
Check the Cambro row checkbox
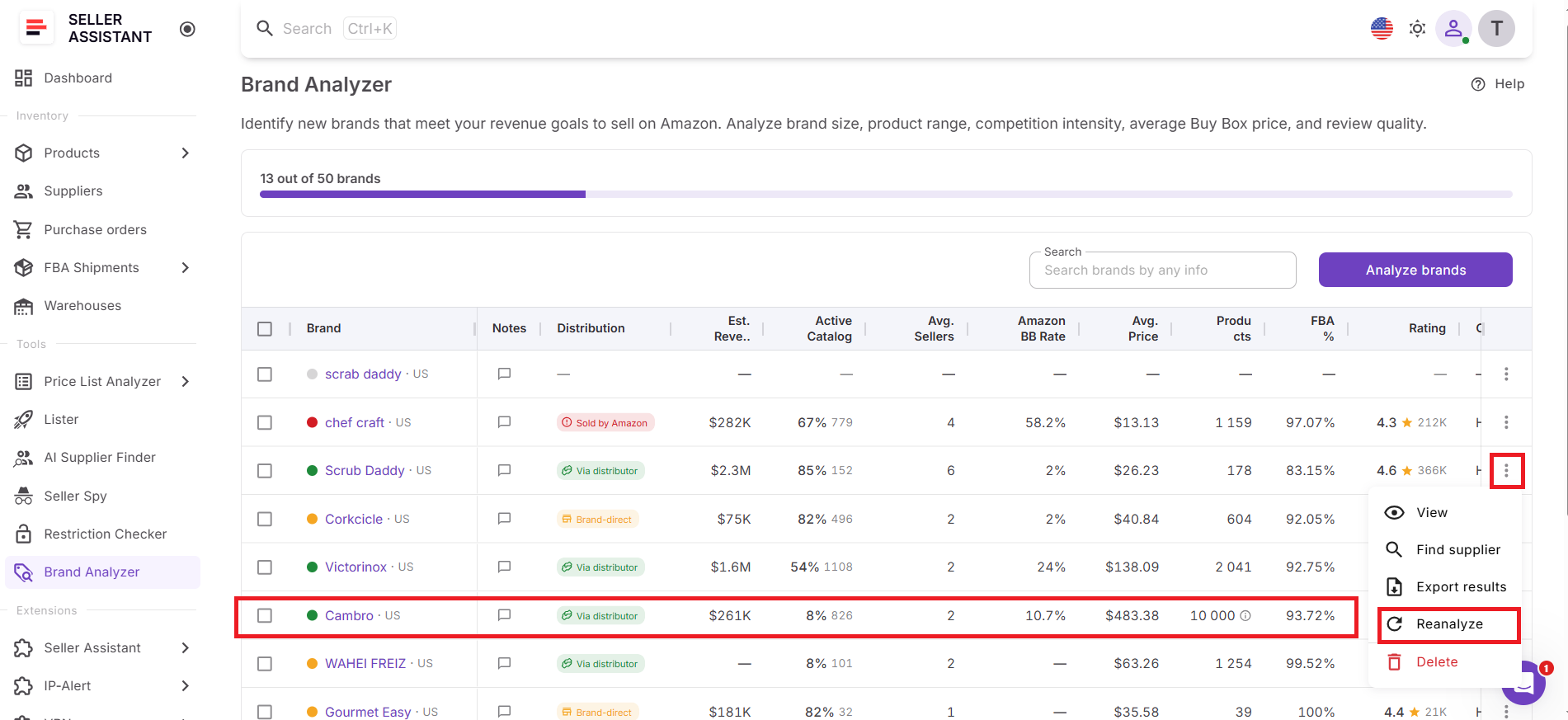pos(265,616)
